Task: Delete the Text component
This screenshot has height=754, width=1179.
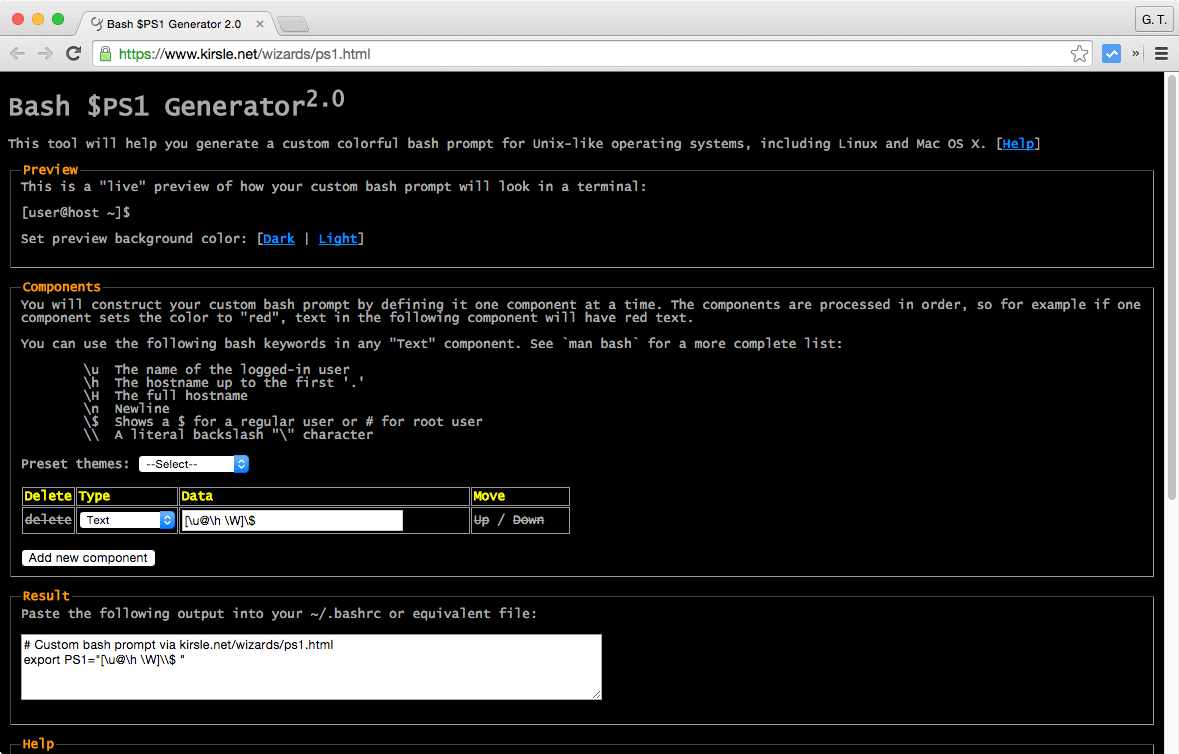Action: tap(46, 519)
